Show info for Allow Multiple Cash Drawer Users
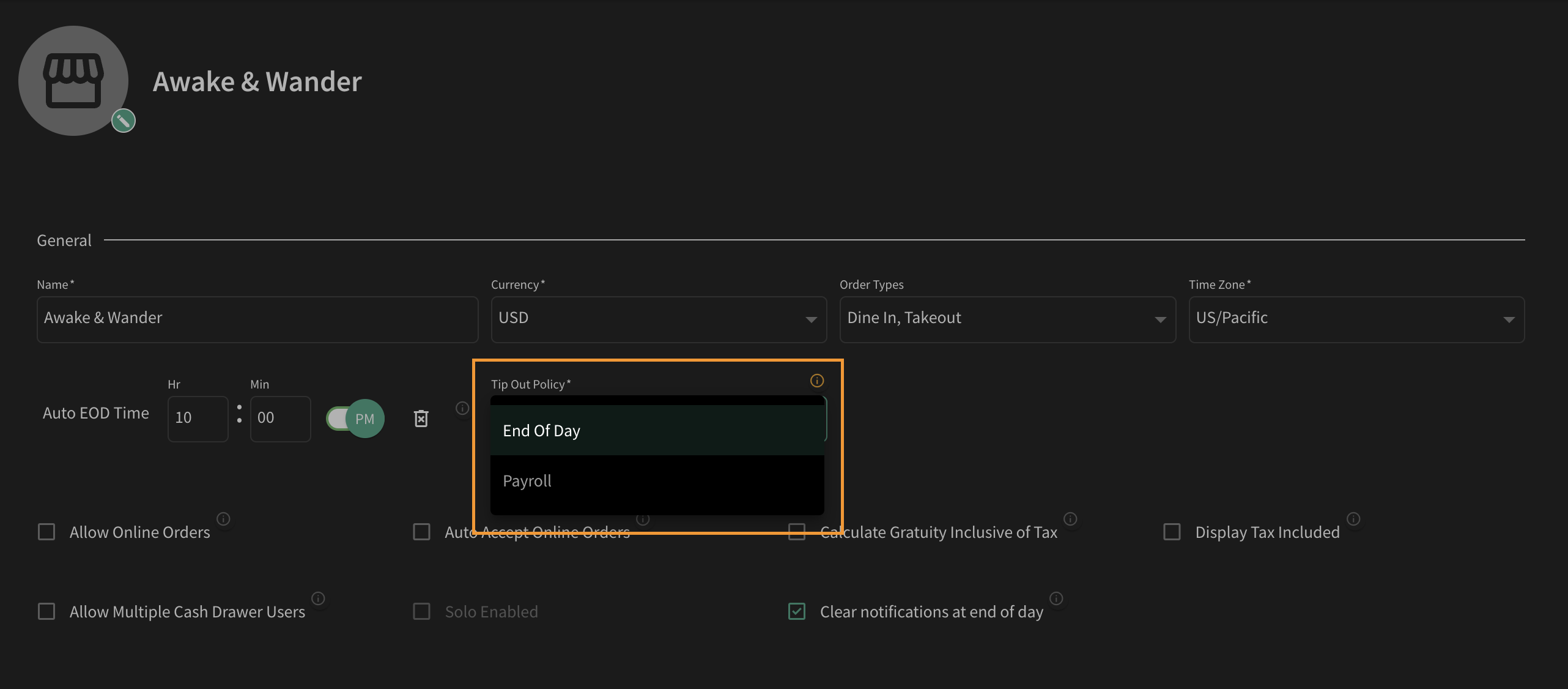 click(x=318, y=598)
